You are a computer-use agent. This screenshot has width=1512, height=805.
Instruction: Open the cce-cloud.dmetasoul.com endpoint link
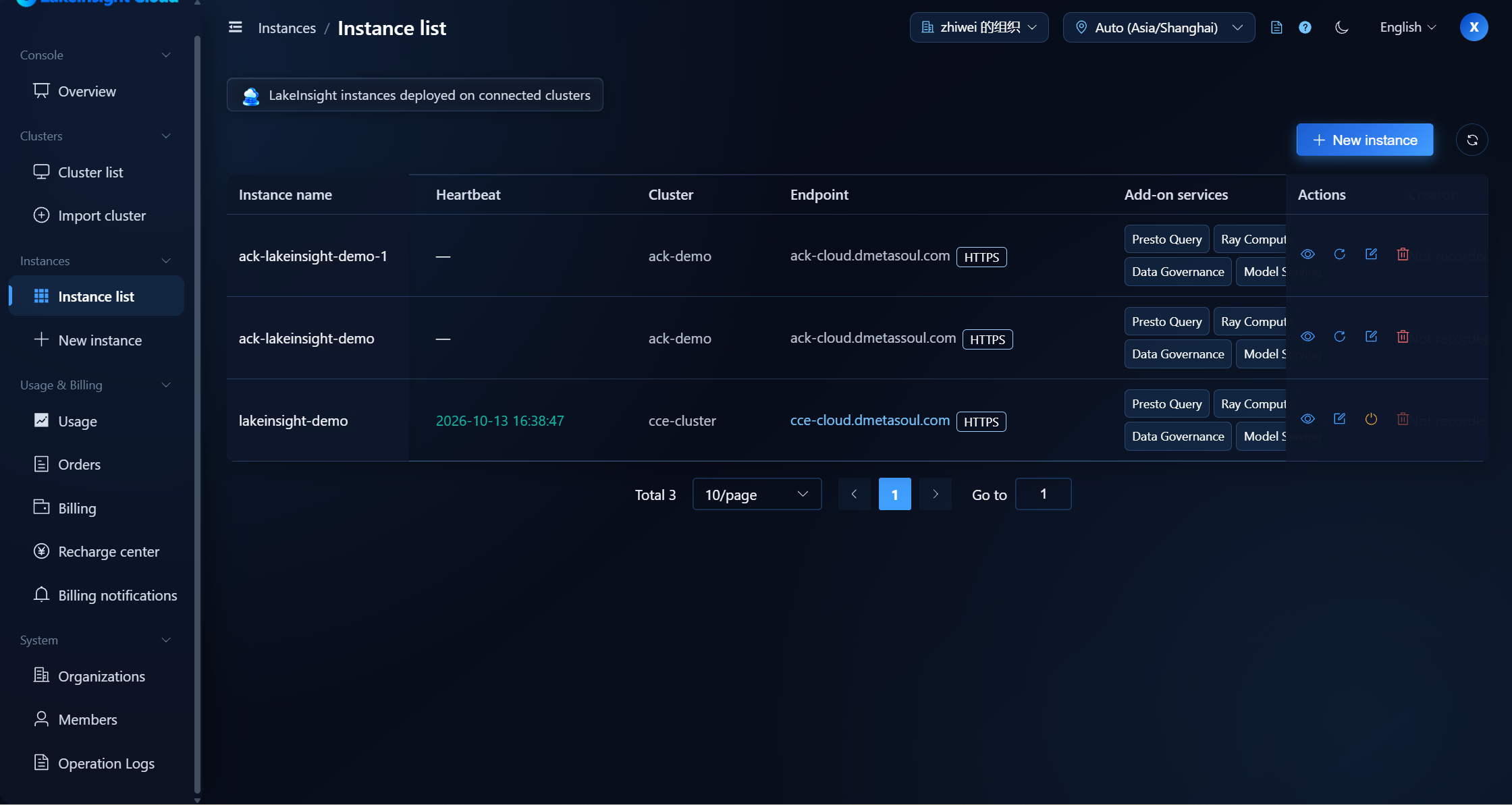coord(869,420)
